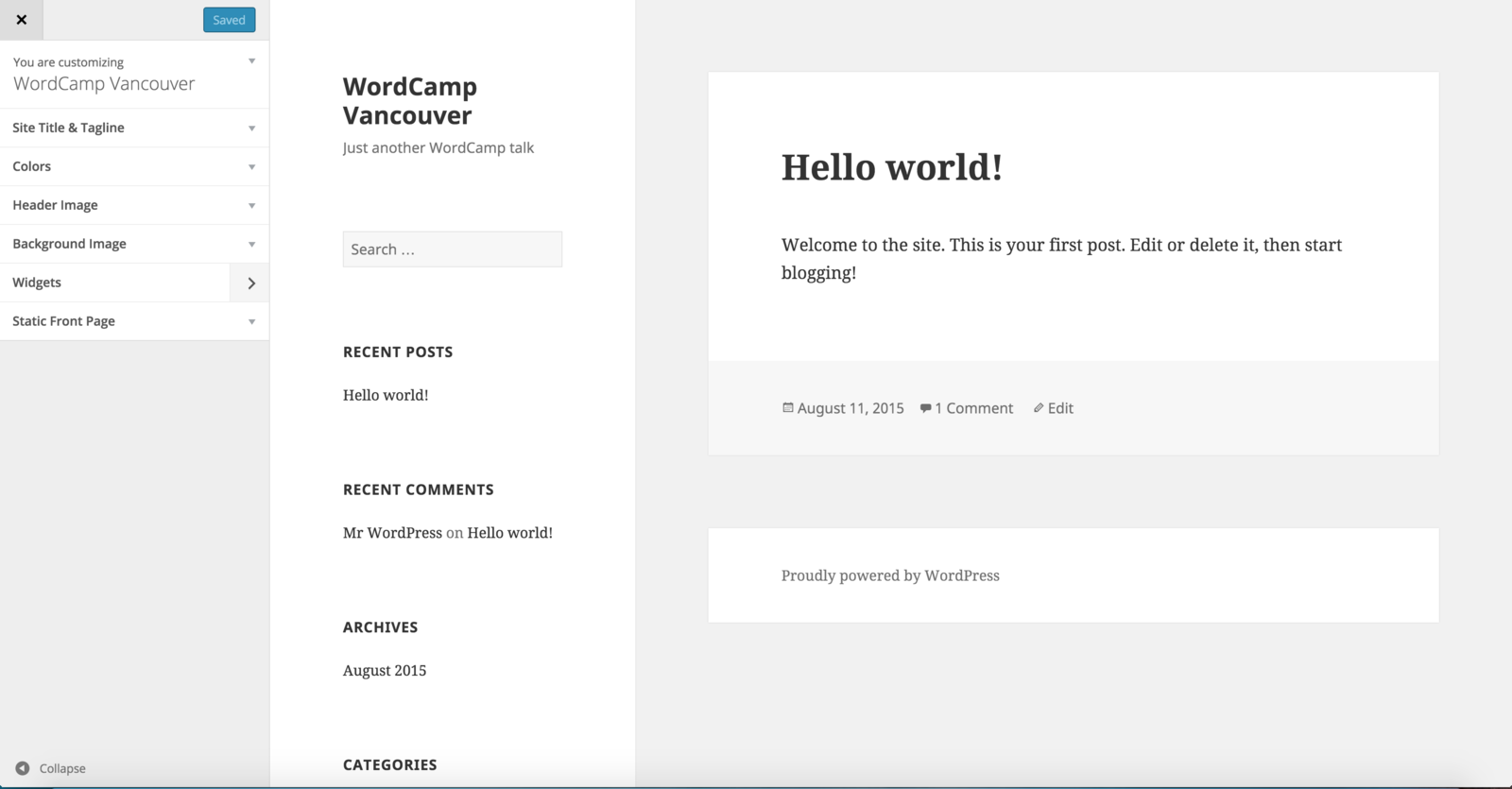The image size is (1512, 789).
Task: Close the customizer with the X icon
Action: (x=21, y=20)
